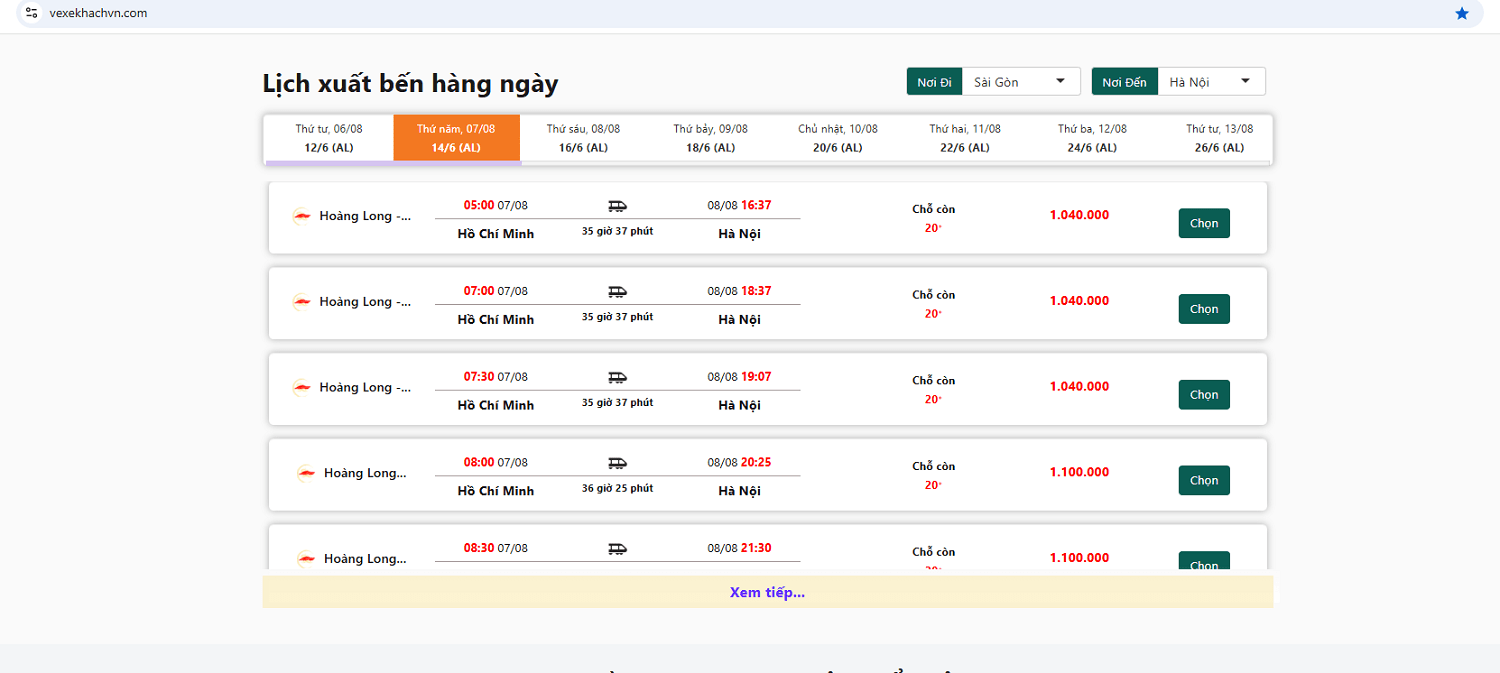
Task: Switch to the Thứ bảy, 09/08 tab
Action: click(x=710, y=138)
